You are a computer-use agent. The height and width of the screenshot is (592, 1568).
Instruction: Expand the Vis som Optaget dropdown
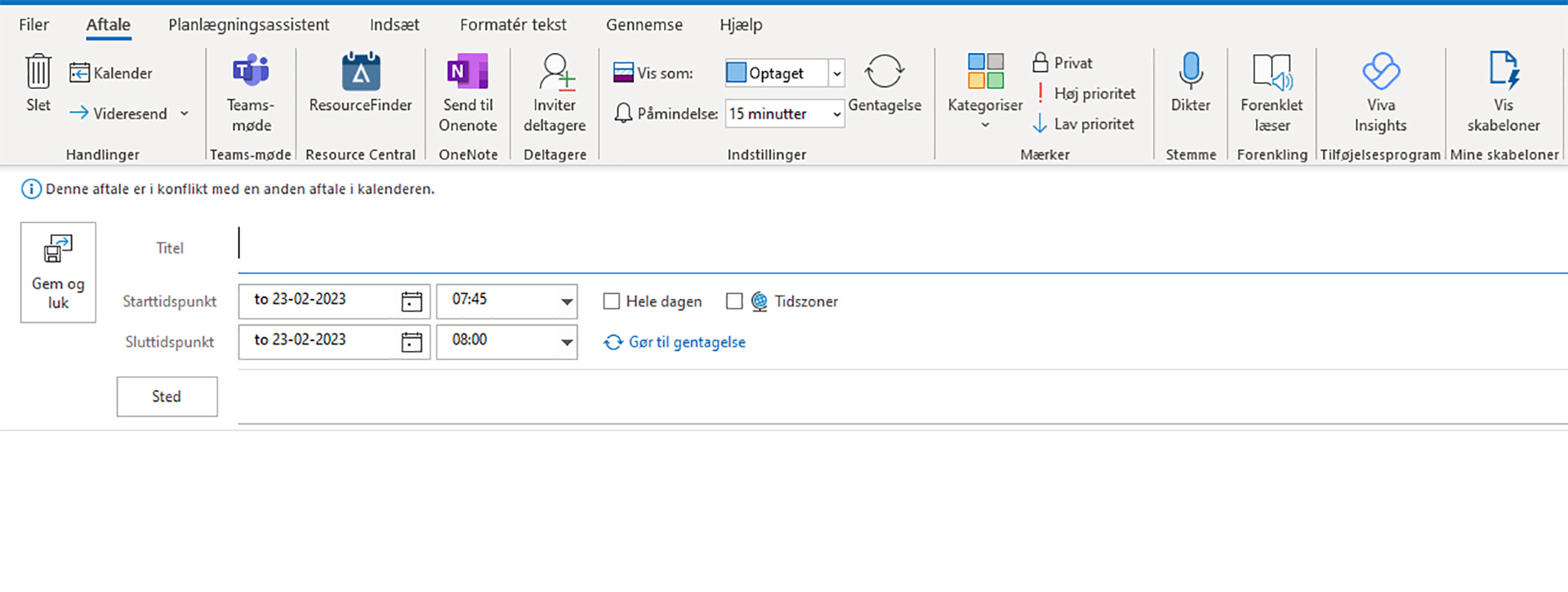point(836,73)
